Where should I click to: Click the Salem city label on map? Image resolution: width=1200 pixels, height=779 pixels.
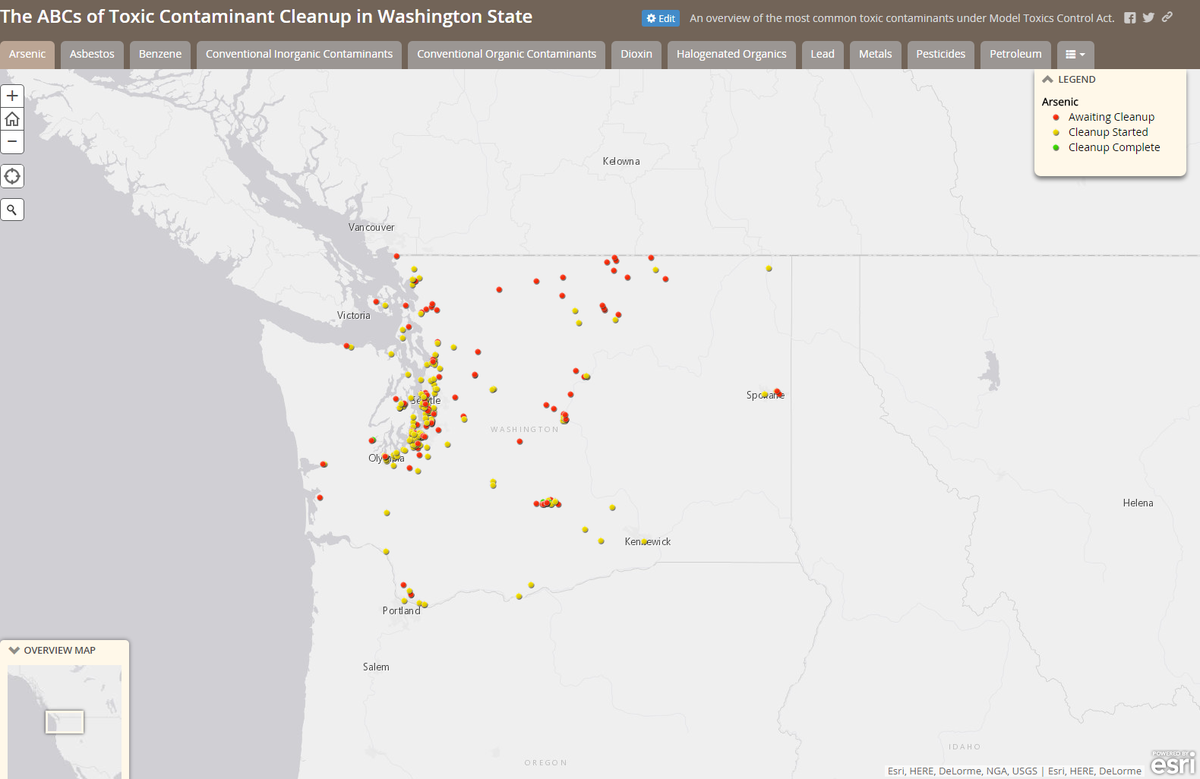(376, 667)
